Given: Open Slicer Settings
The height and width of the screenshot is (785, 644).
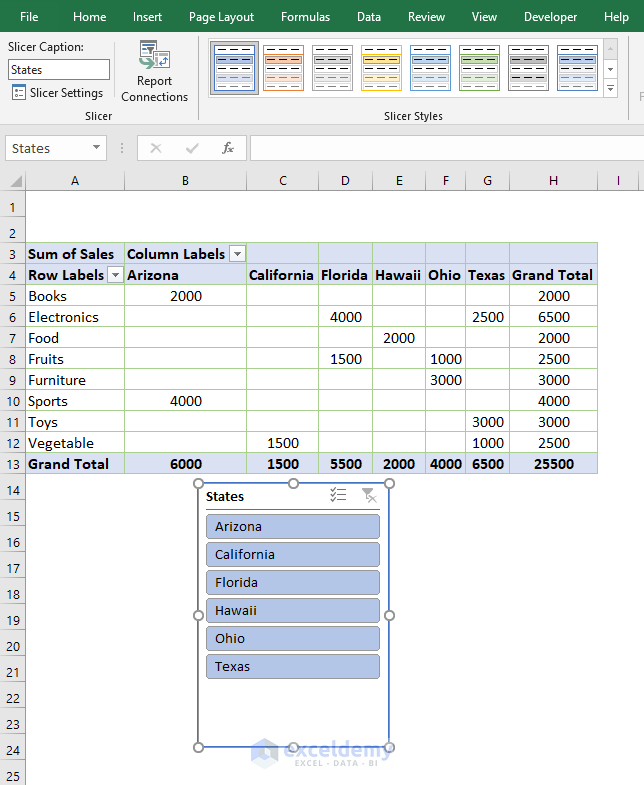Looking at the screenshot, I should pos(58,93).
